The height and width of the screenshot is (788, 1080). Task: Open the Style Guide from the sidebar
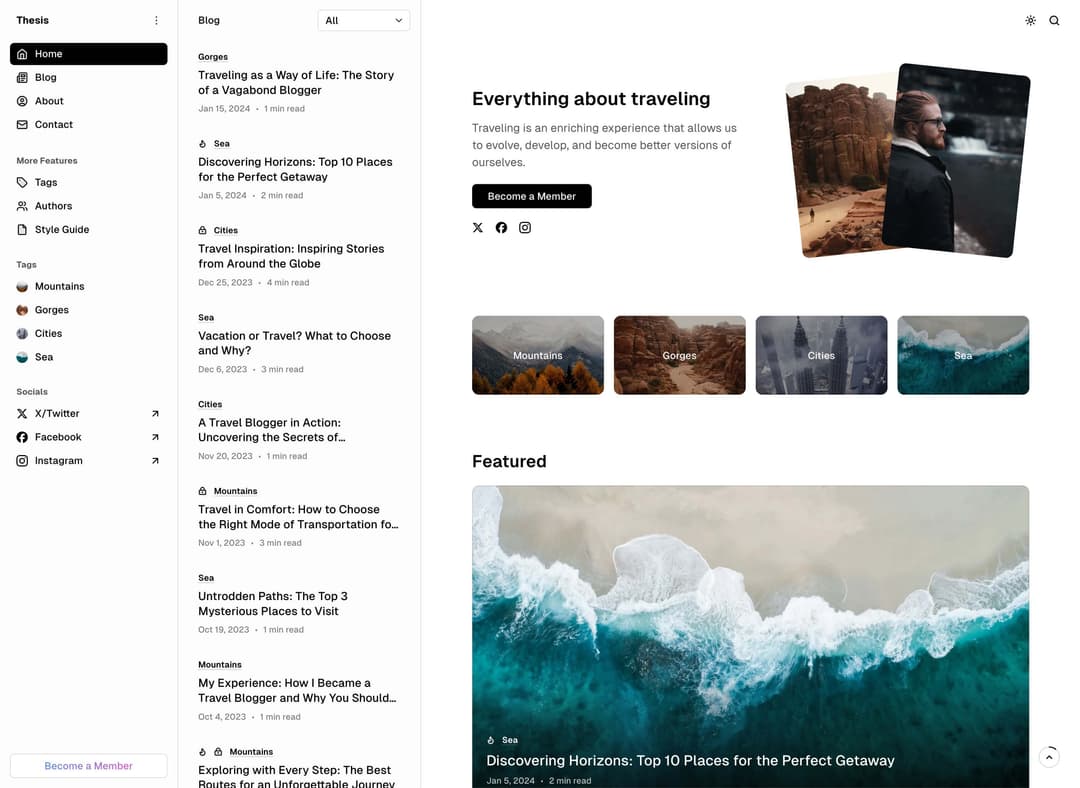tap(22, 229)
